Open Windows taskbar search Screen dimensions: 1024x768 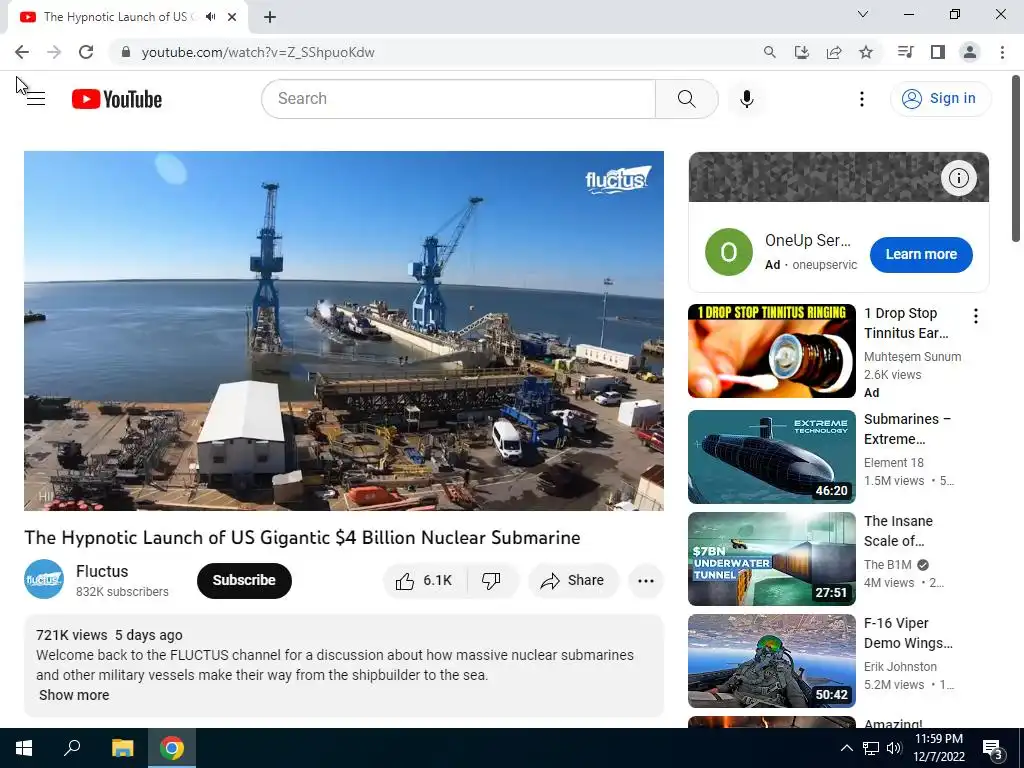(x=72, y=748)
